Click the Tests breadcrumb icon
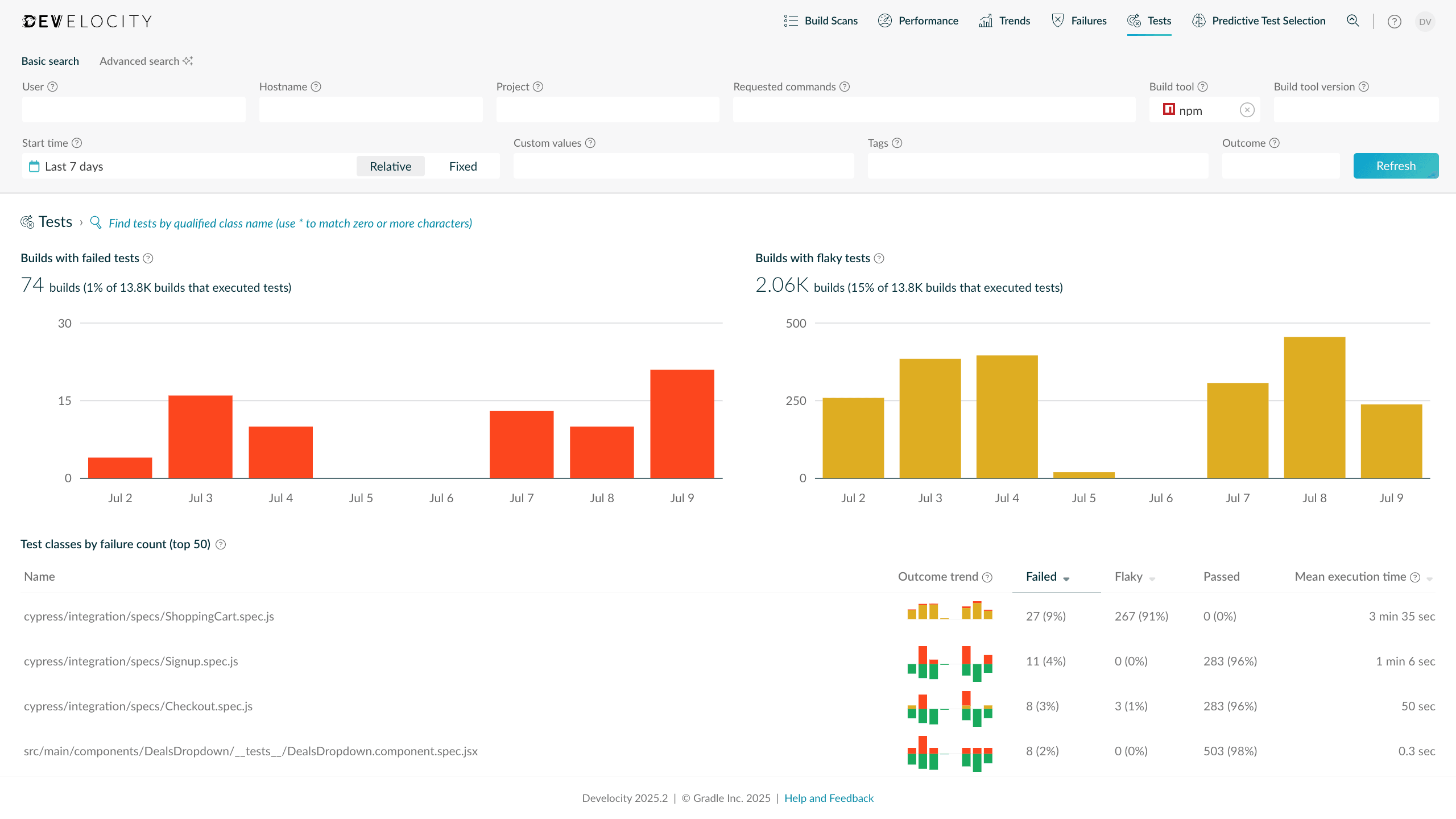Screen dimensions: 1456x819 click(x=26, y=222)
